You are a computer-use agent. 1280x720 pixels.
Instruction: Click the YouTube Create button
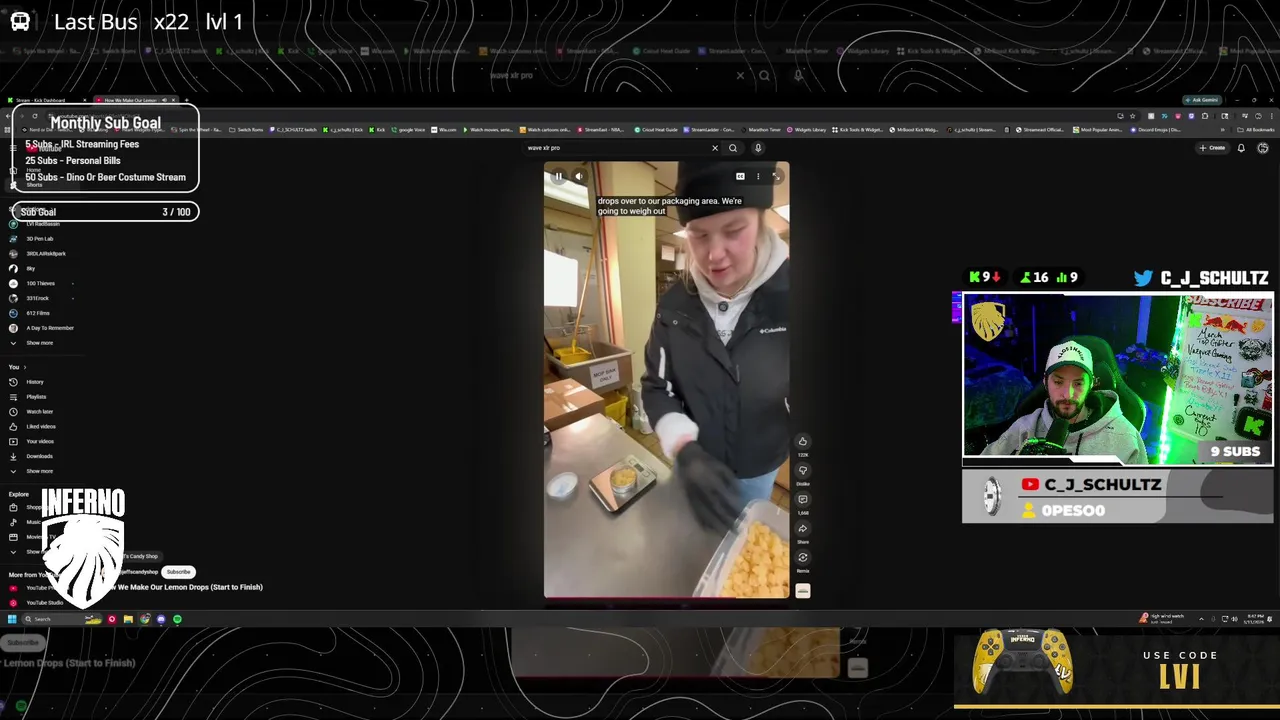point(1212,148)
